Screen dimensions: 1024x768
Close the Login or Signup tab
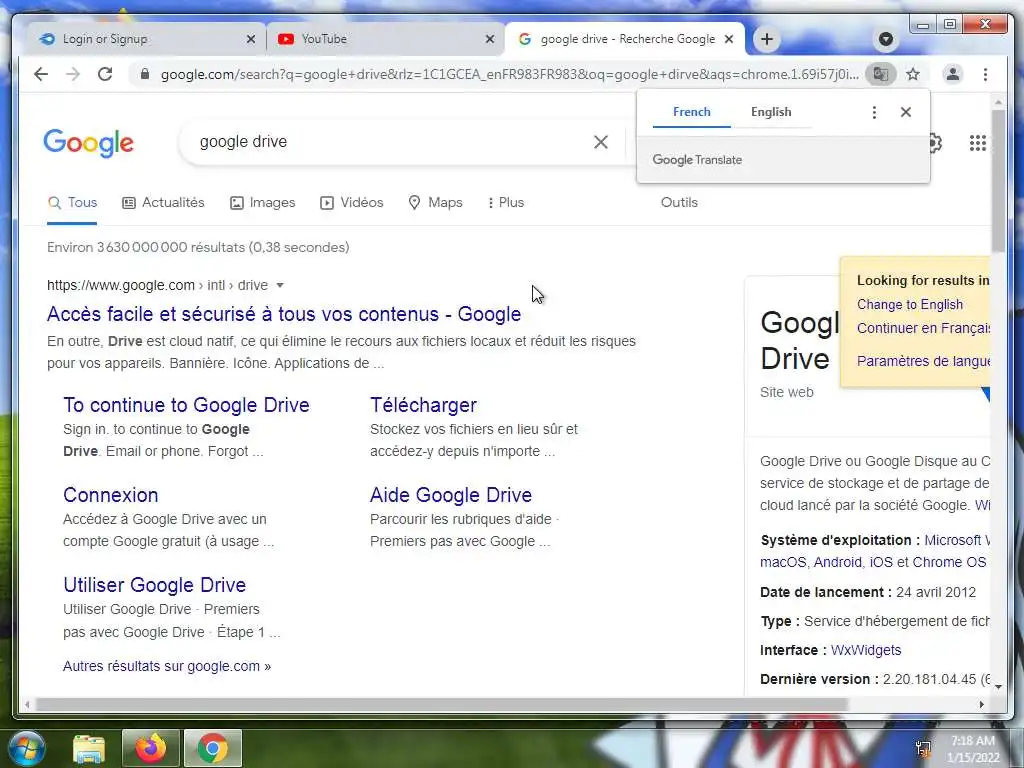pos(251,39)
